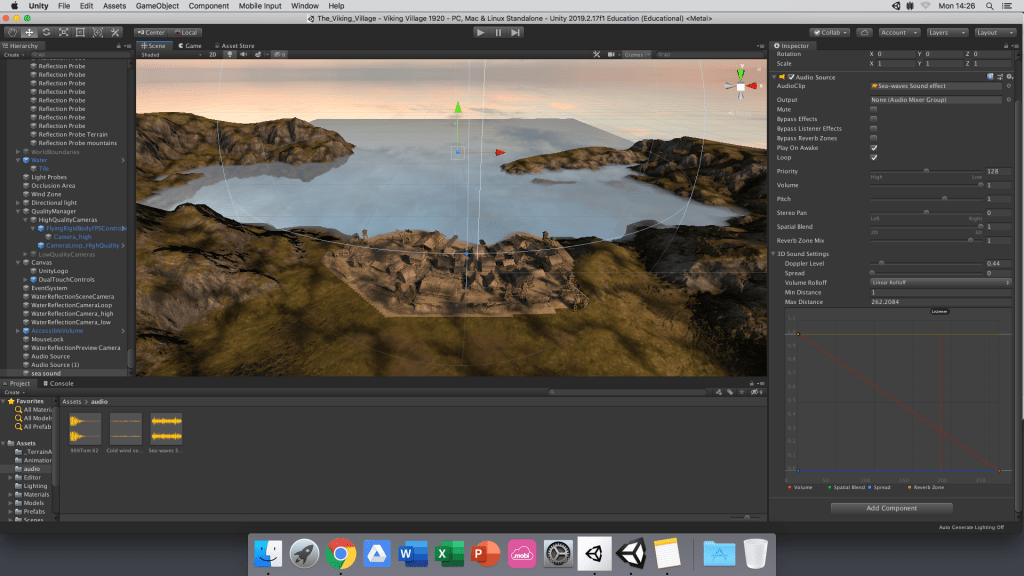Image resolution: width=1024 pixels, height=576 pixels.
Task: Click the Add Component button
Action: [x=891, y=508]
